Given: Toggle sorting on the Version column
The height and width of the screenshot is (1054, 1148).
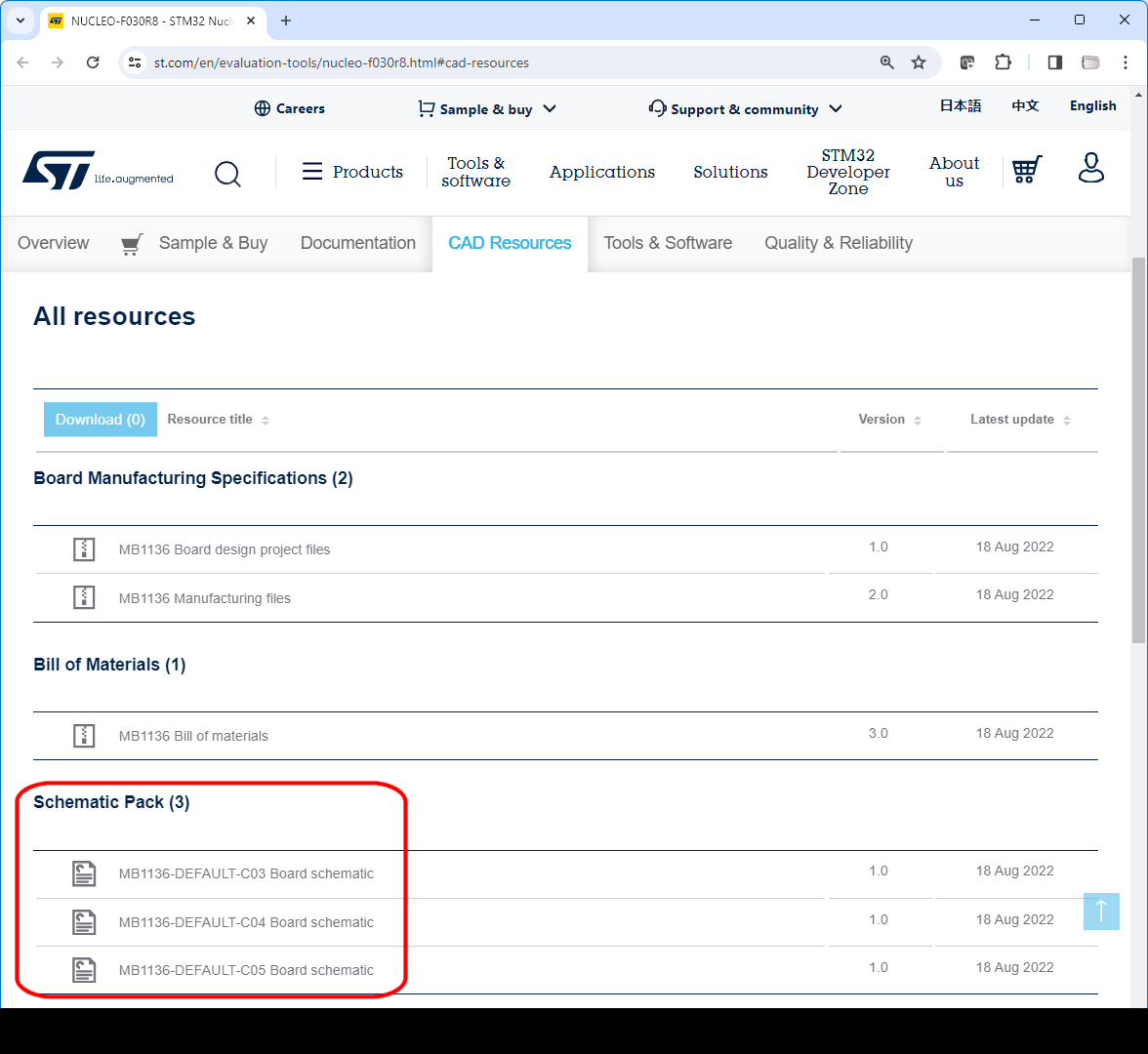Looking at the screenshot, I should pos(918,419).
